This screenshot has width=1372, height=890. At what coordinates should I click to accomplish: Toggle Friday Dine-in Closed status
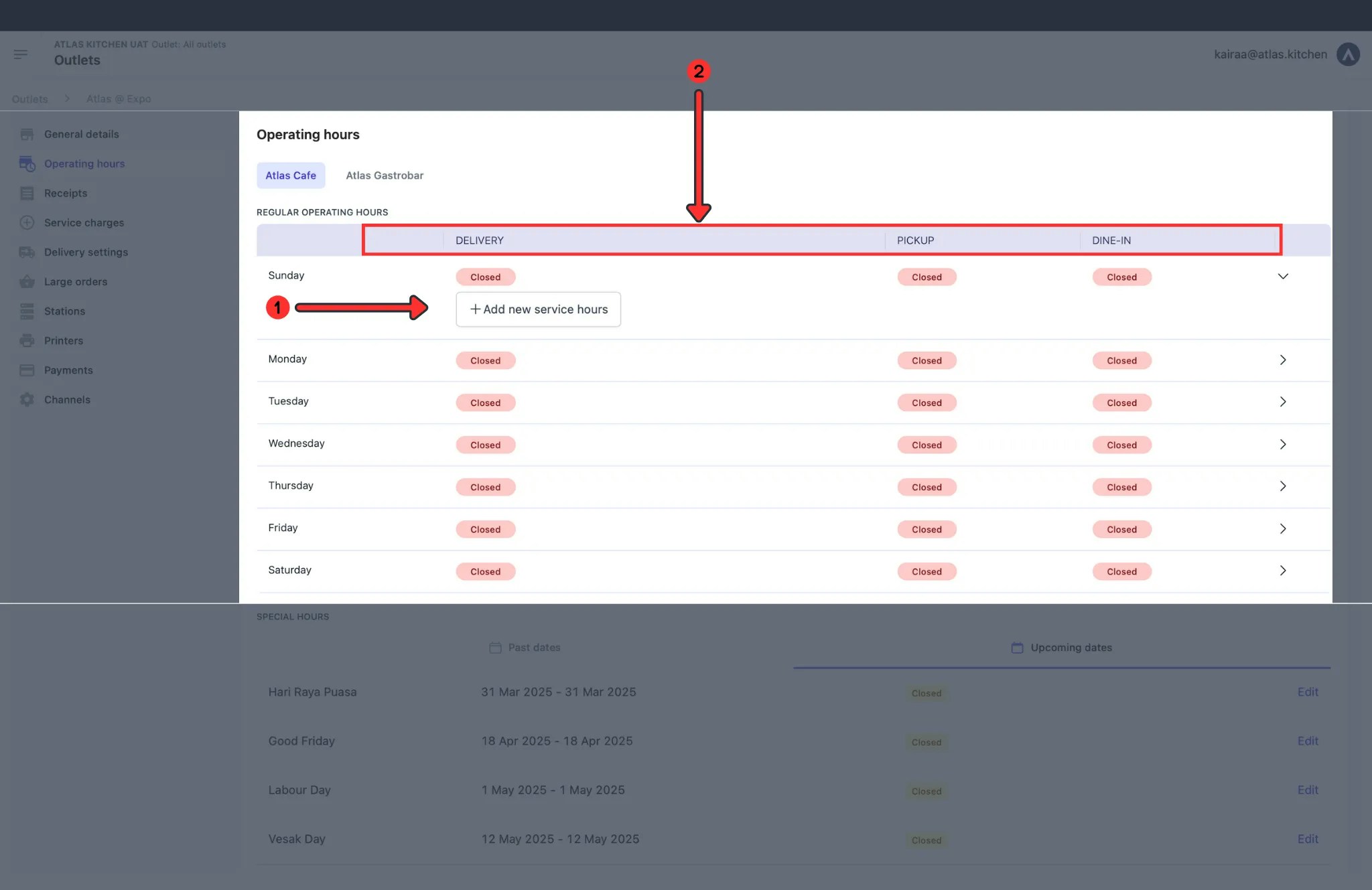(x=1121, y=529)
